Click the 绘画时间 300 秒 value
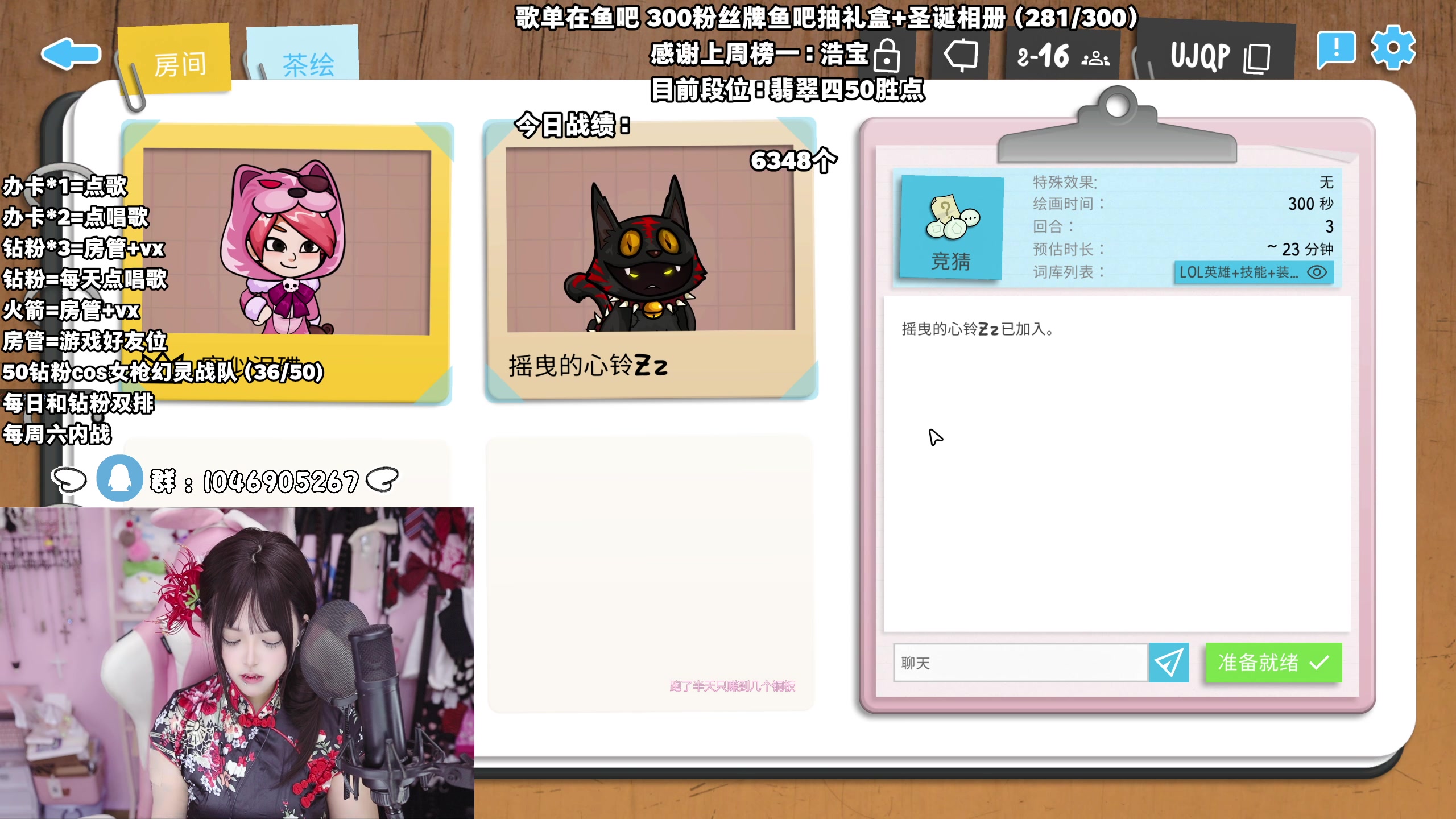Viewport: 1456px width, 819px height. click(1310, 204)
